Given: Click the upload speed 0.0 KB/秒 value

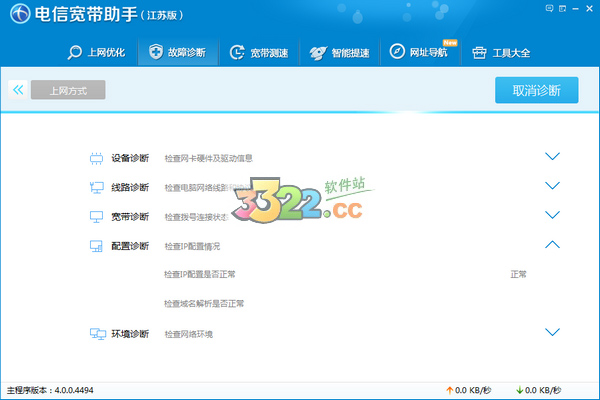Looking at the screenshot, I should 473,390.
